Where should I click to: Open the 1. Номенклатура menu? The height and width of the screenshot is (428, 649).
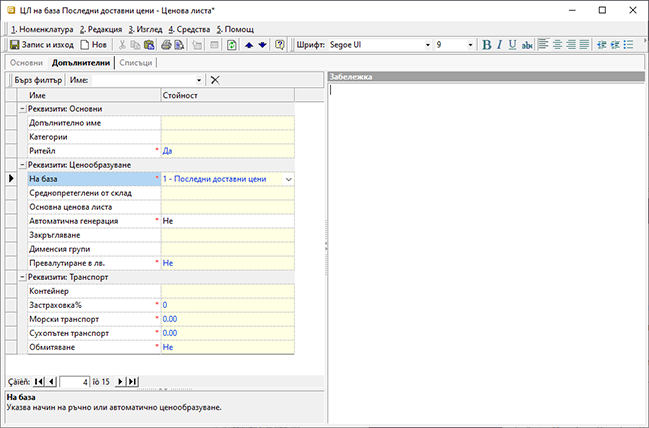[x=42, y=29]
